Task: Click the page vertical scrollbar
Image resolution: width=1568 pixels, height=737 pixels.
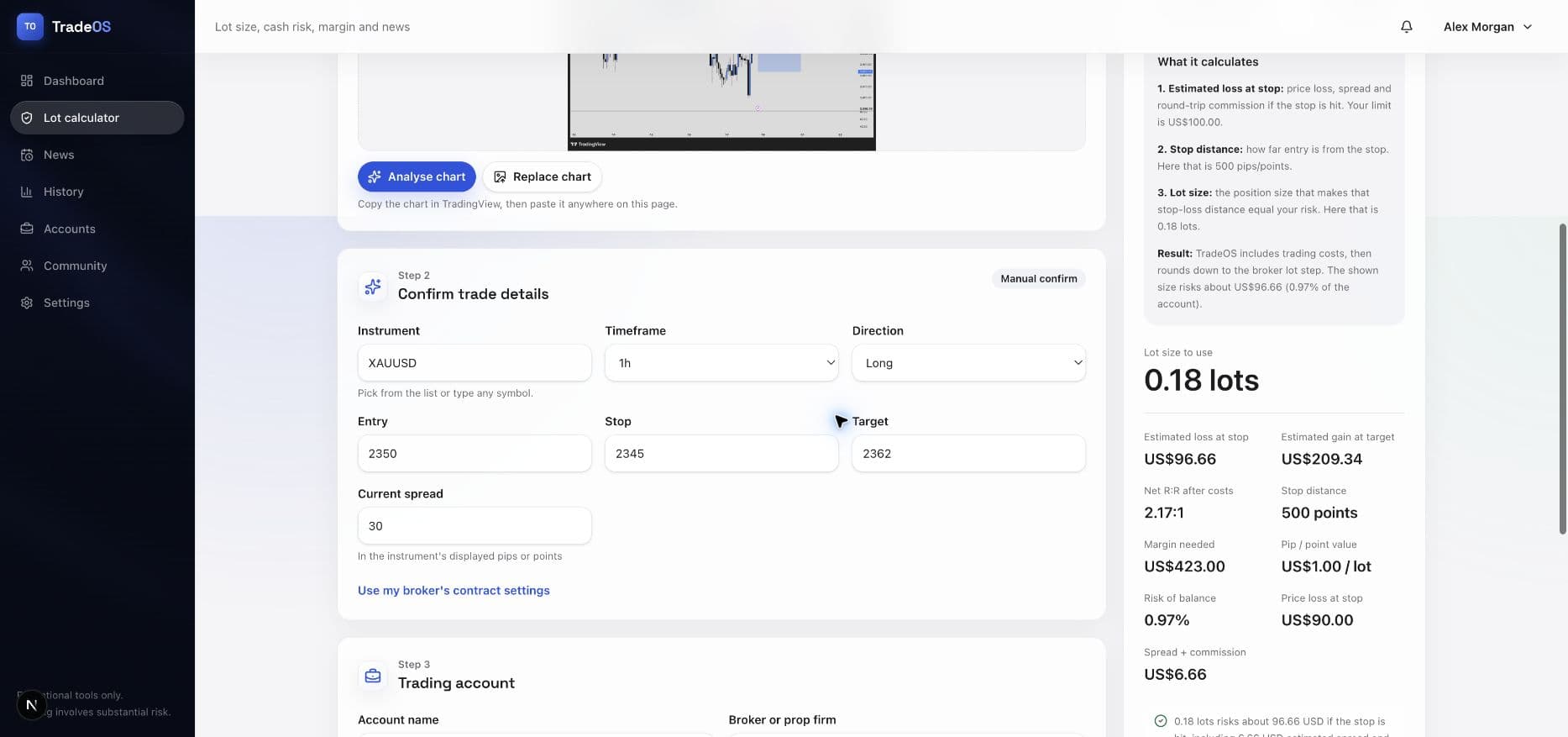Action: pos(1563,378)
